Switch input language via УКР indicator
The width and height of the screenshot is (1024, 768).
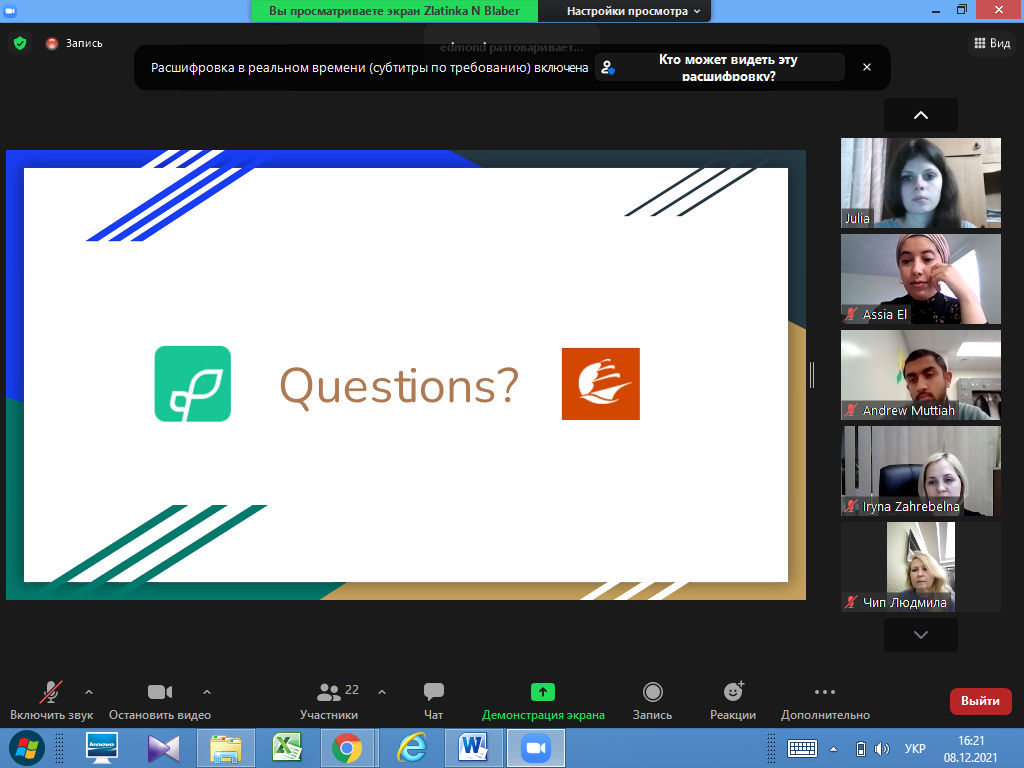pos(915,749)
